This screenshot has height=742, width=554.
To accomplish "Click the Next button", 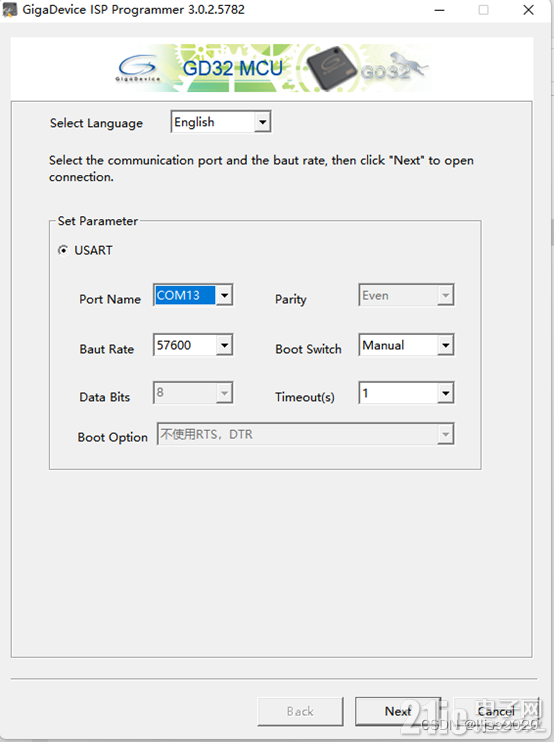I will click(x=398, y=711).
